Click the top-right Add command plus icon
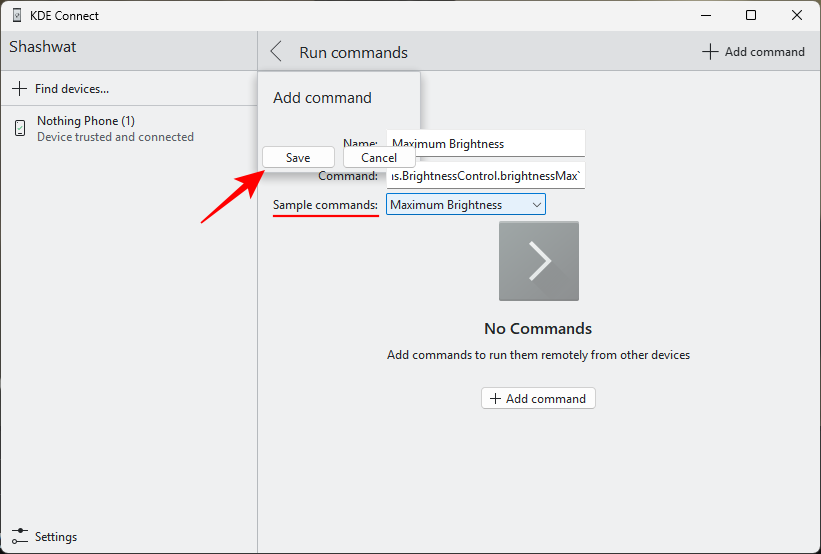The height and width of the screenshot is (554, 821). coord(710,52)
